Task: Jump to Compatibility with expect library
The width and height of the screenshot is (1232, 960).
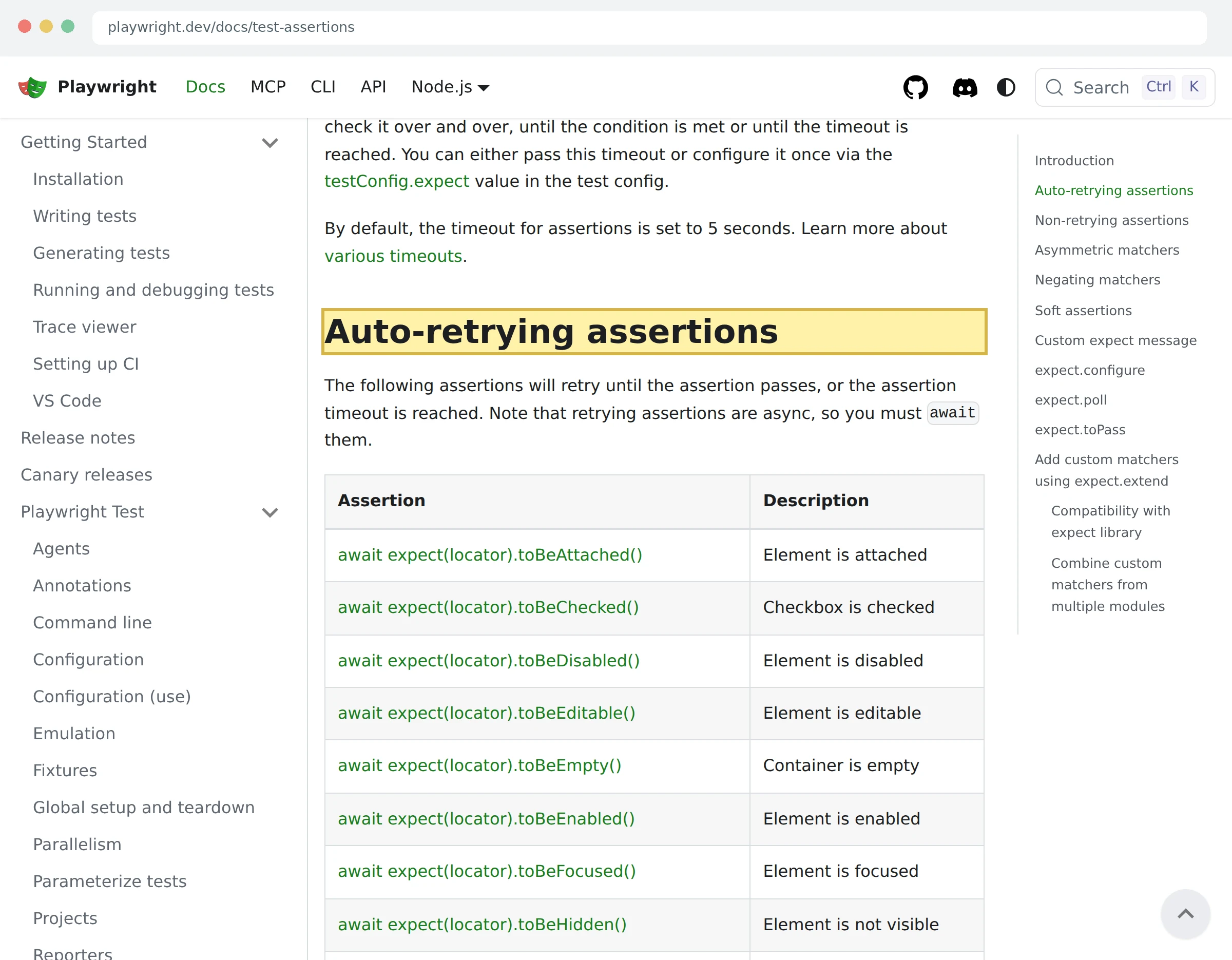Action: coord(1110,522)
